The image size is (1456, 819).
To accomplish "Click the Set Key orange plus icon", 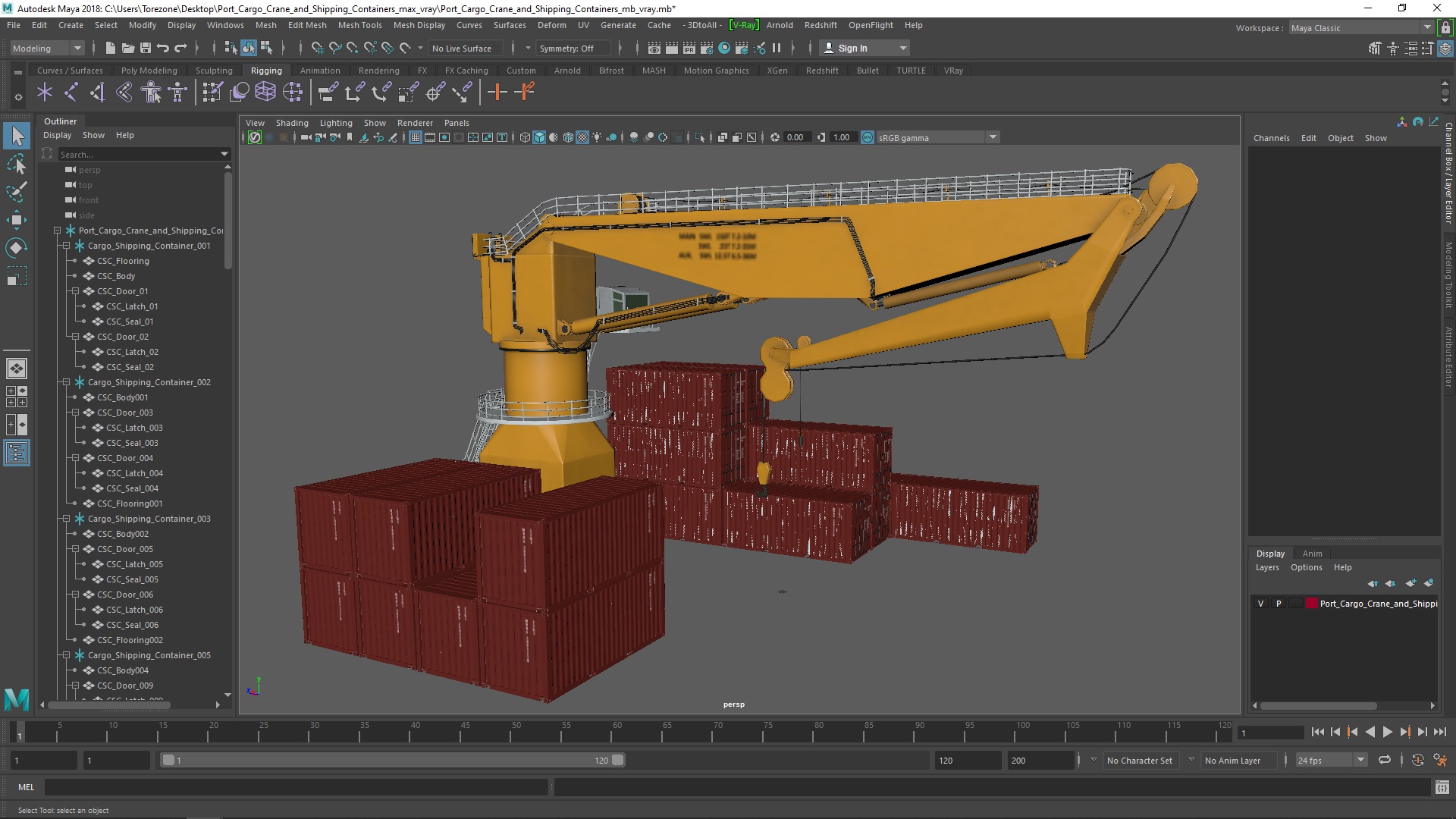I will coord(497,93).
